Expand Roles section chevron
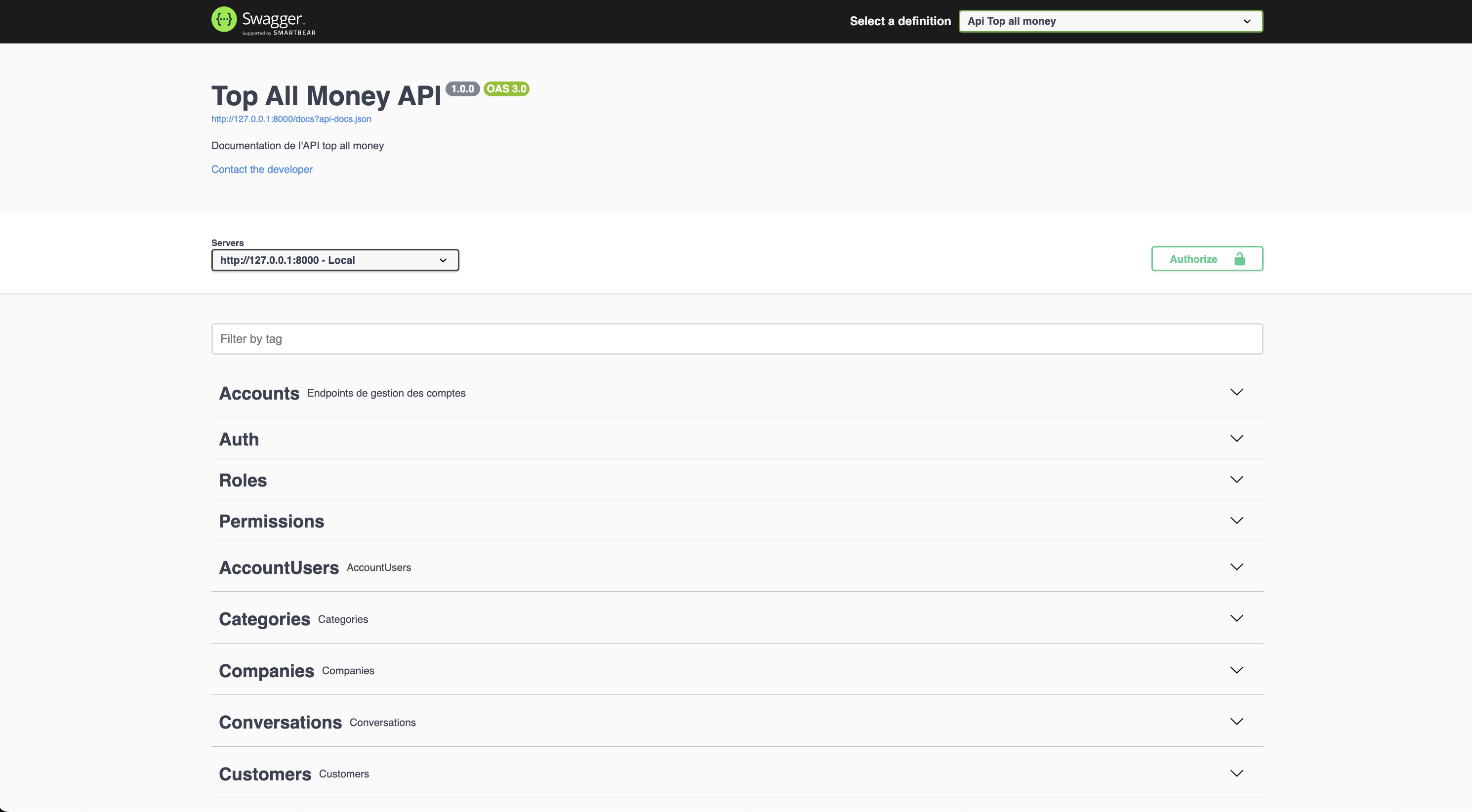 click(1236, 480)
